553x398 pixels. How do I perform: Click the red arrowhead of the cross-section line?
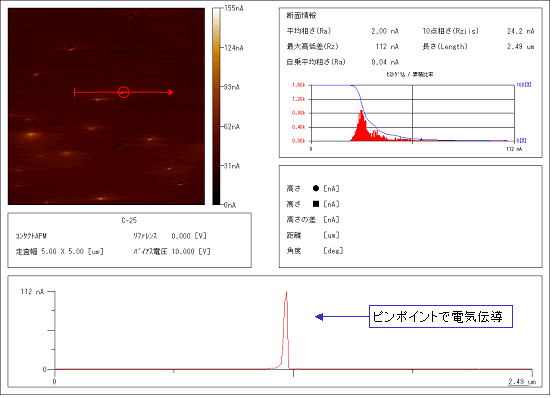(x=171, y=92)
